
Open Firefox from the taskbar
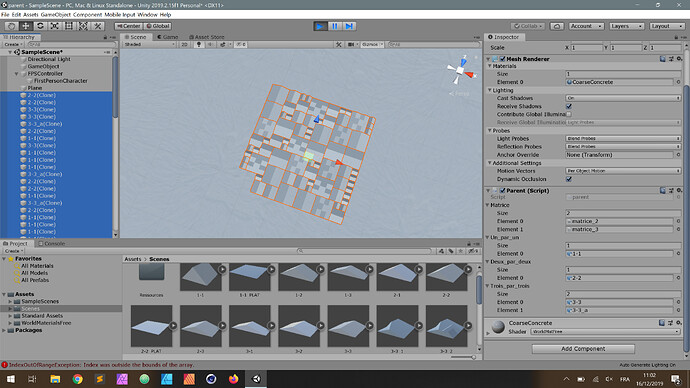click(x=234, y=379)
